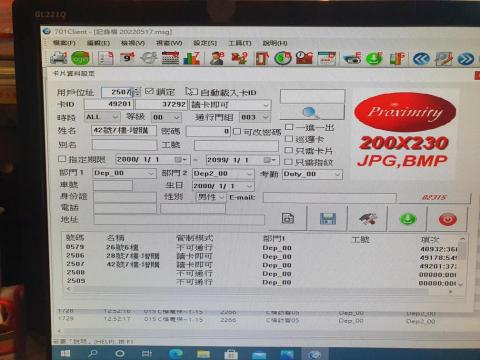
Task: Click the calendar day 9 toolbar icon
Action: point(127,58)
